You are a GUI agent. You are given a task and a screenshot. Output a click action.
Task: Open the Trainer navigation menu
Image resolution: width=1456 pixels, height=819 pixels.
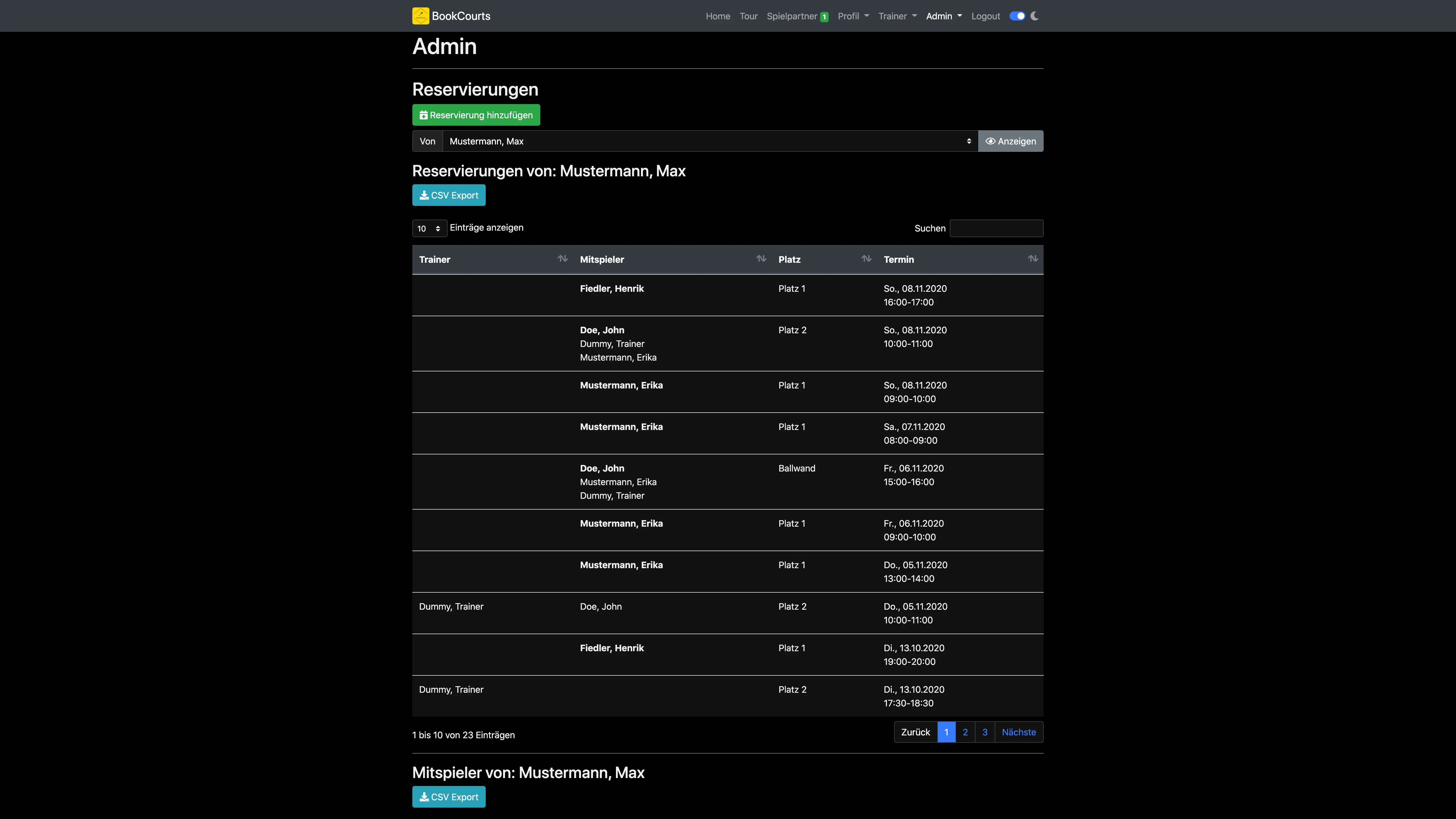pyautogui.click(x=897, y=16)
